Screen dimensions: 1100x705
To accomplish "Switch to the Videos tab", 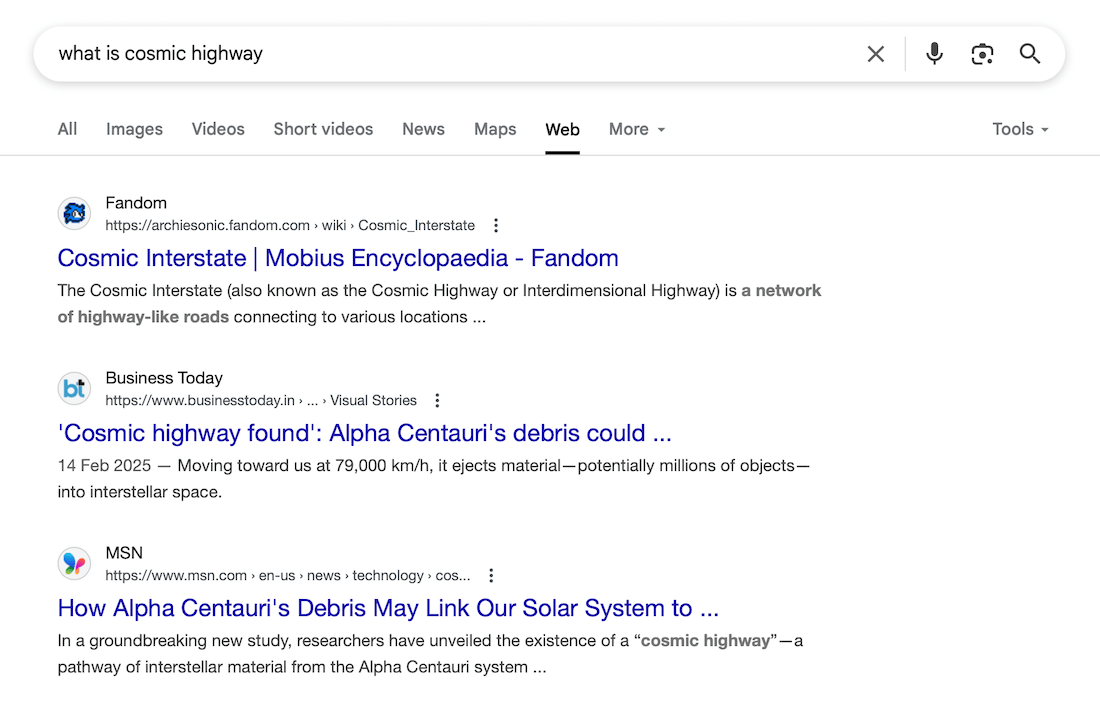I will click(218, 129).
